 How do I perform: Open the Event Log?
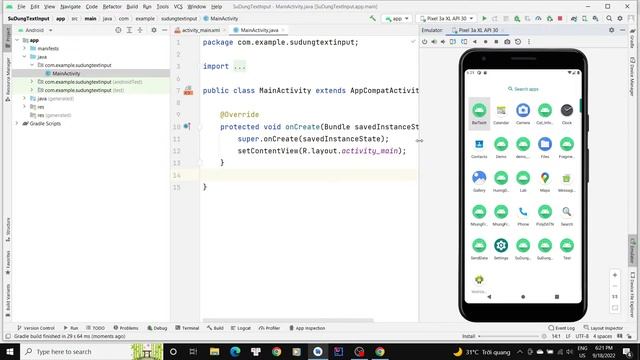[x=562, y=328]
